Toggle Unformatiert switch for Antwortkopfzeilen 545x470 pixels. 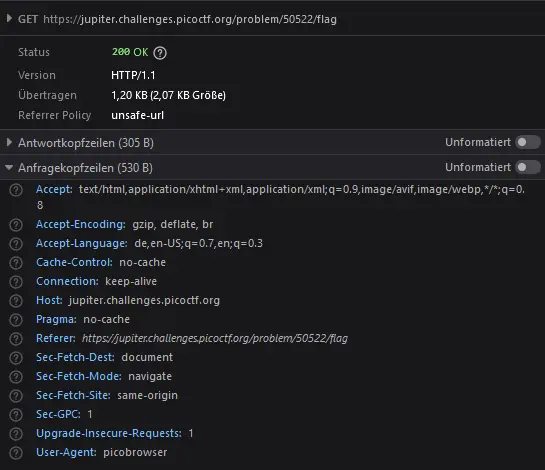click(x=528, y=142)
